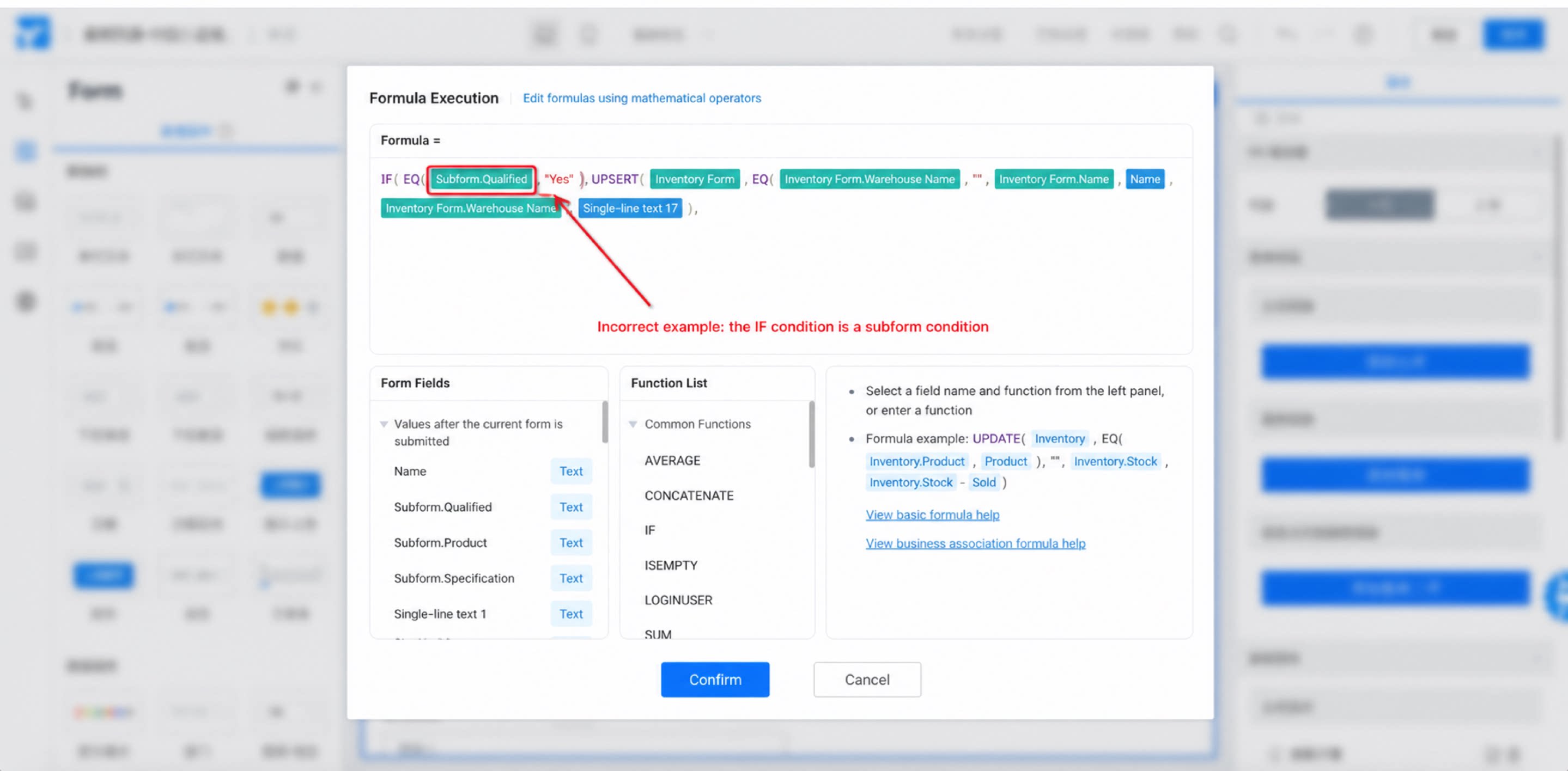
Task: Click the Form Fields panel scrollbar
Action: 604,421
